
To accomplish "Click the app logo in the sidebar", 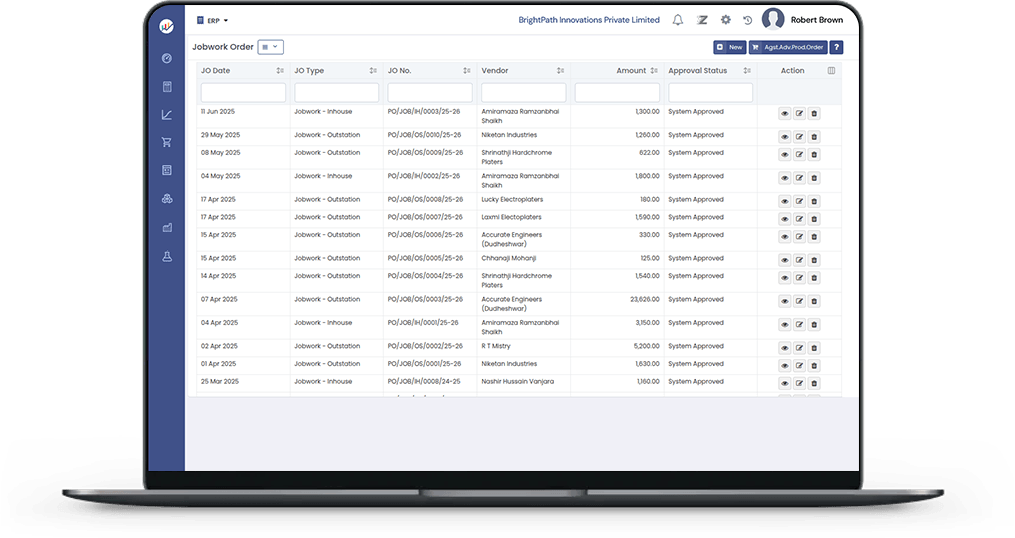I will click(x=166, y=27).
